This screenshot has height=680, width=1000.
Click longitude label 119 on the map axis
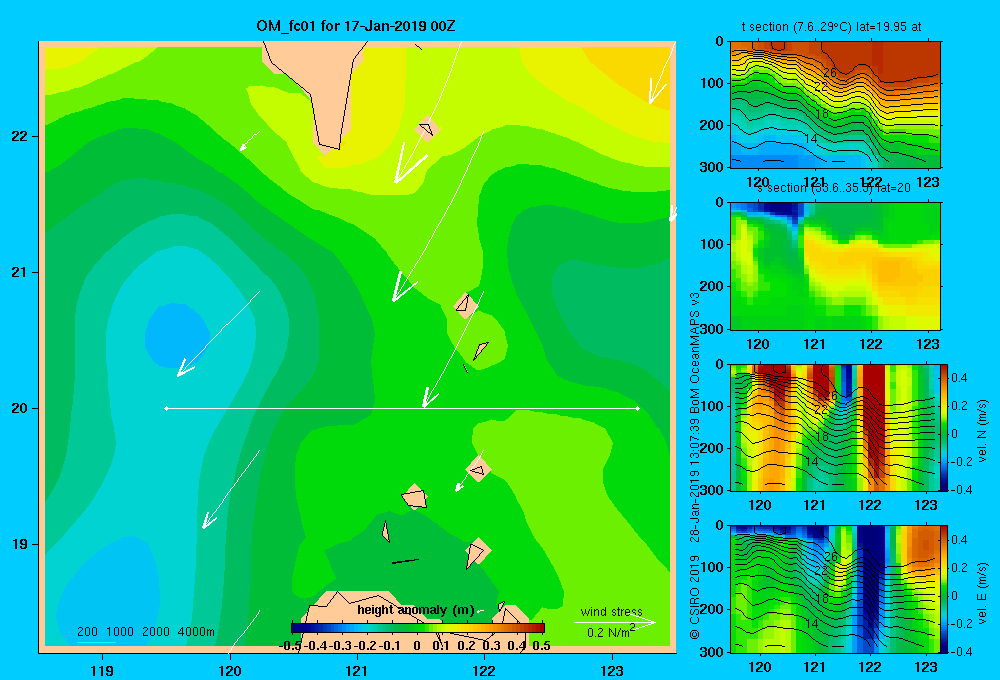click(x=102, y=670)
